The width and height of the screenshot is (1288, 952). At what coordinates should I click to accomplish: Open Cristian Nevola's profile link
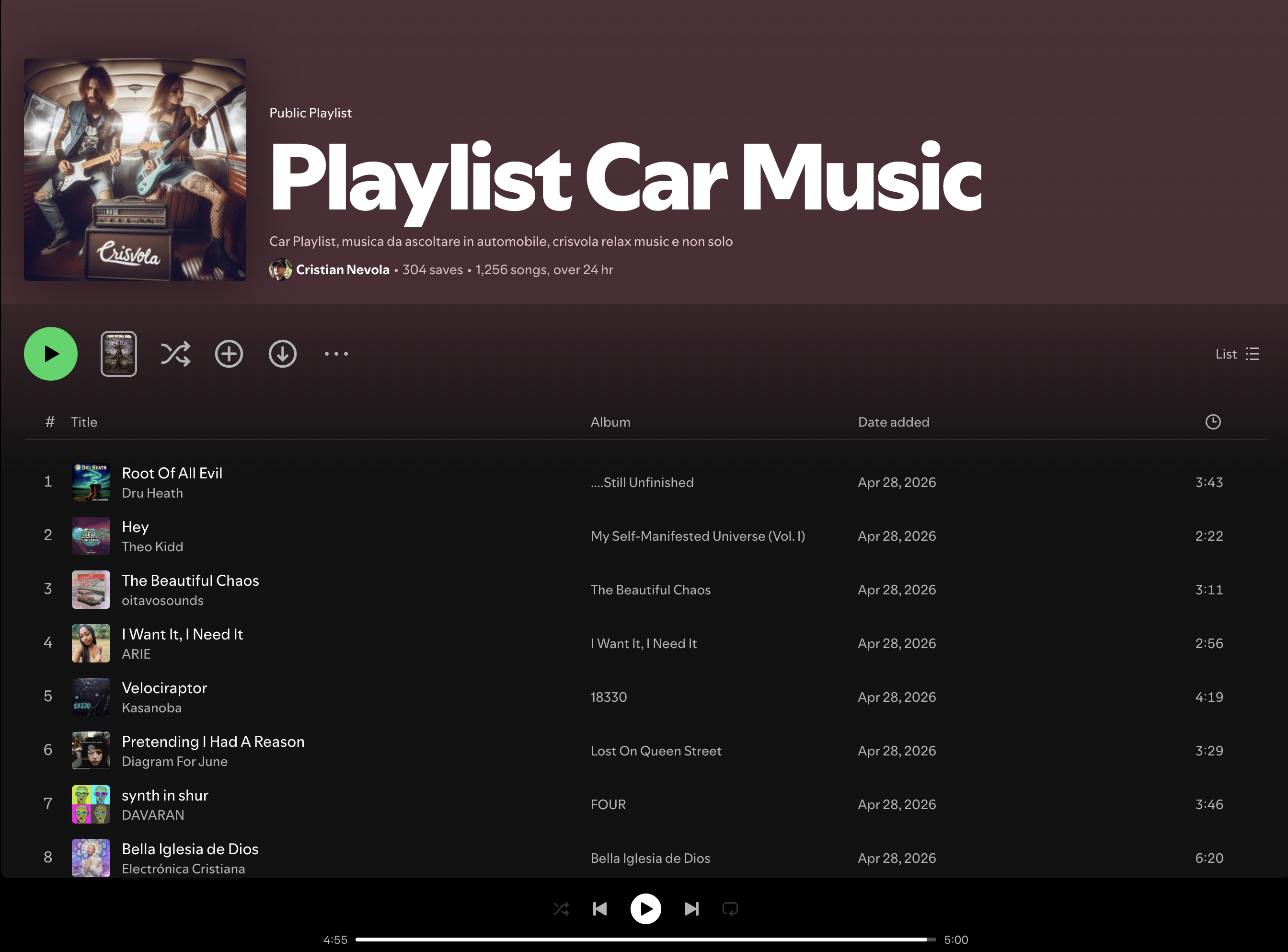pyautogui.click(x=343, y=270)
